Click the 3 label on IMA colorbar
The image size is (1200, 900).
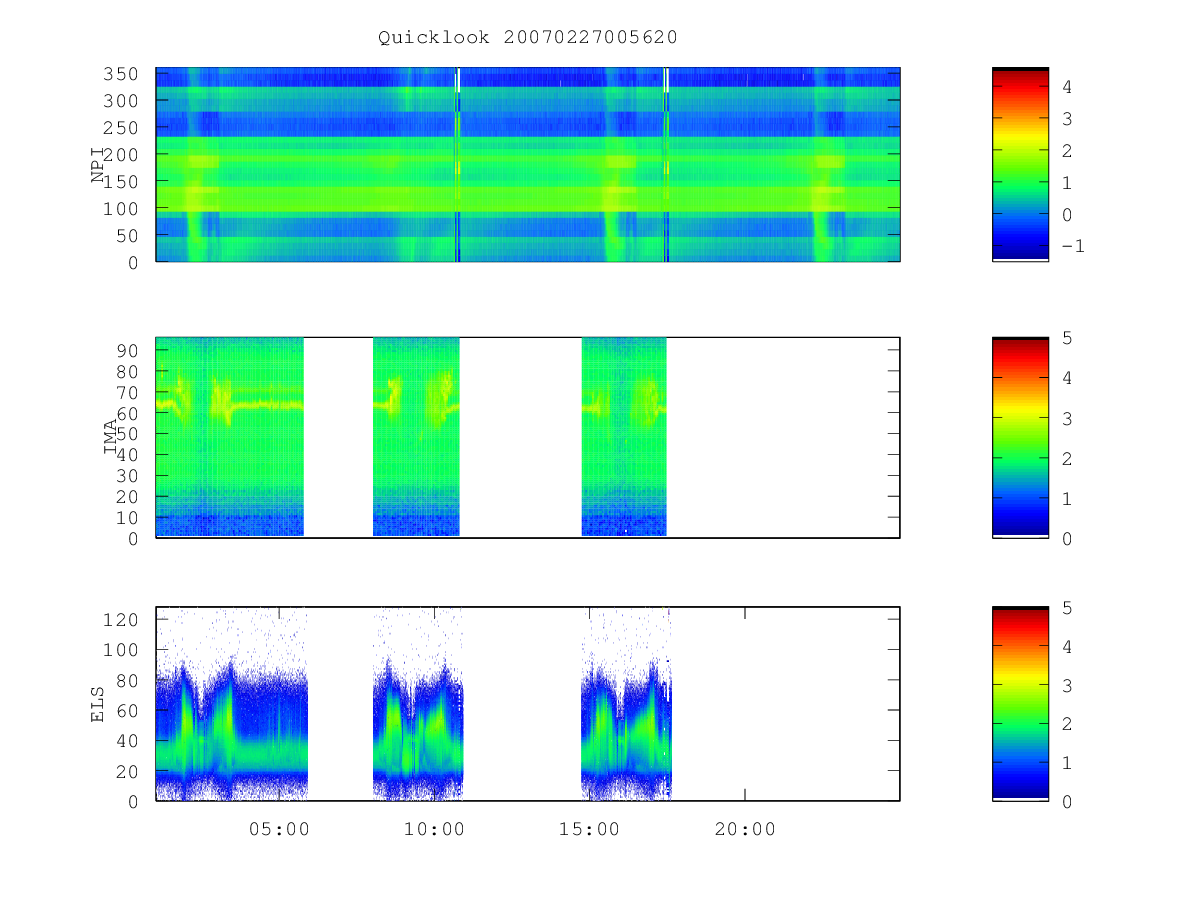pyautogui.click(x=1067, y=418)
